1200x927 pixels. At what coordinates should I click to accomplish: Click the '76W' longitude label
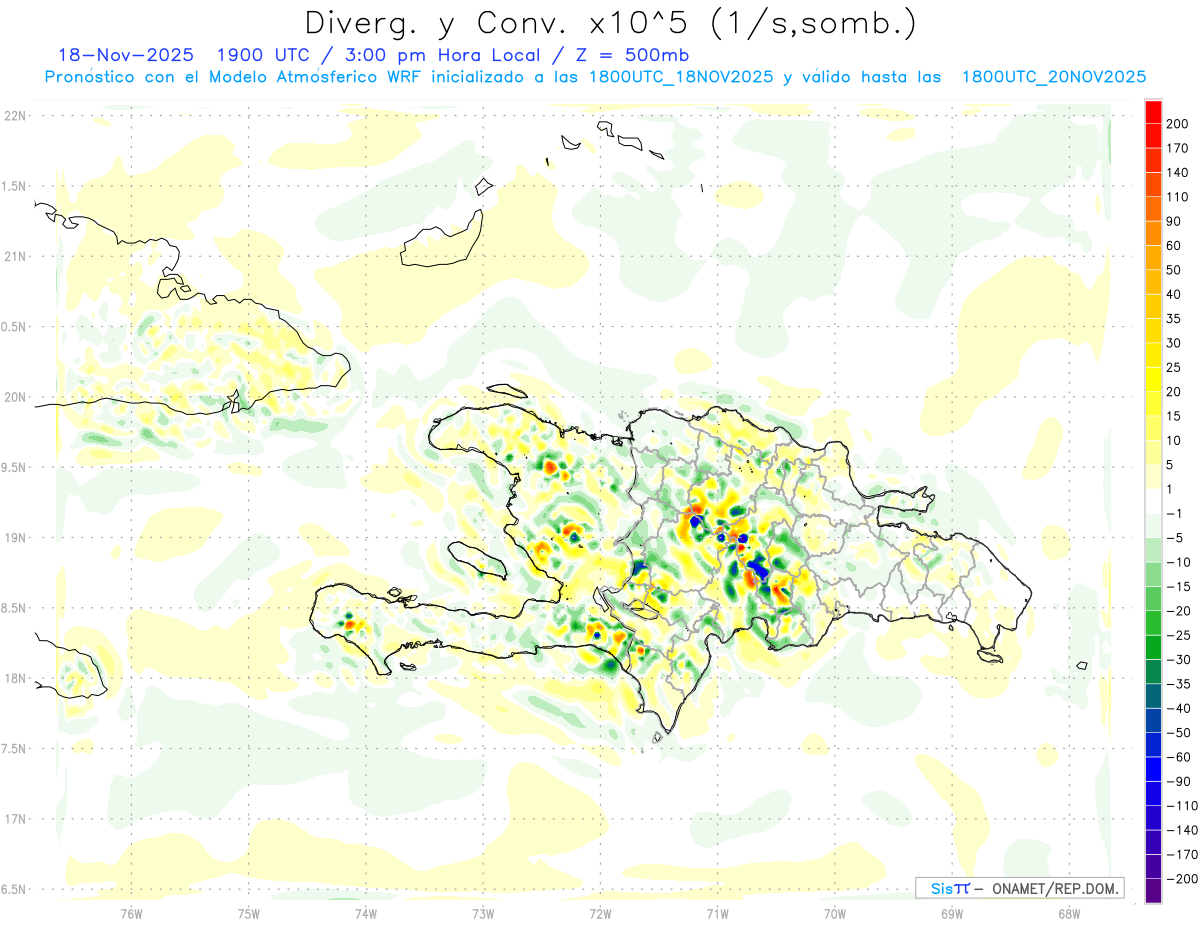pyautogui.click(x=131, y=913)
